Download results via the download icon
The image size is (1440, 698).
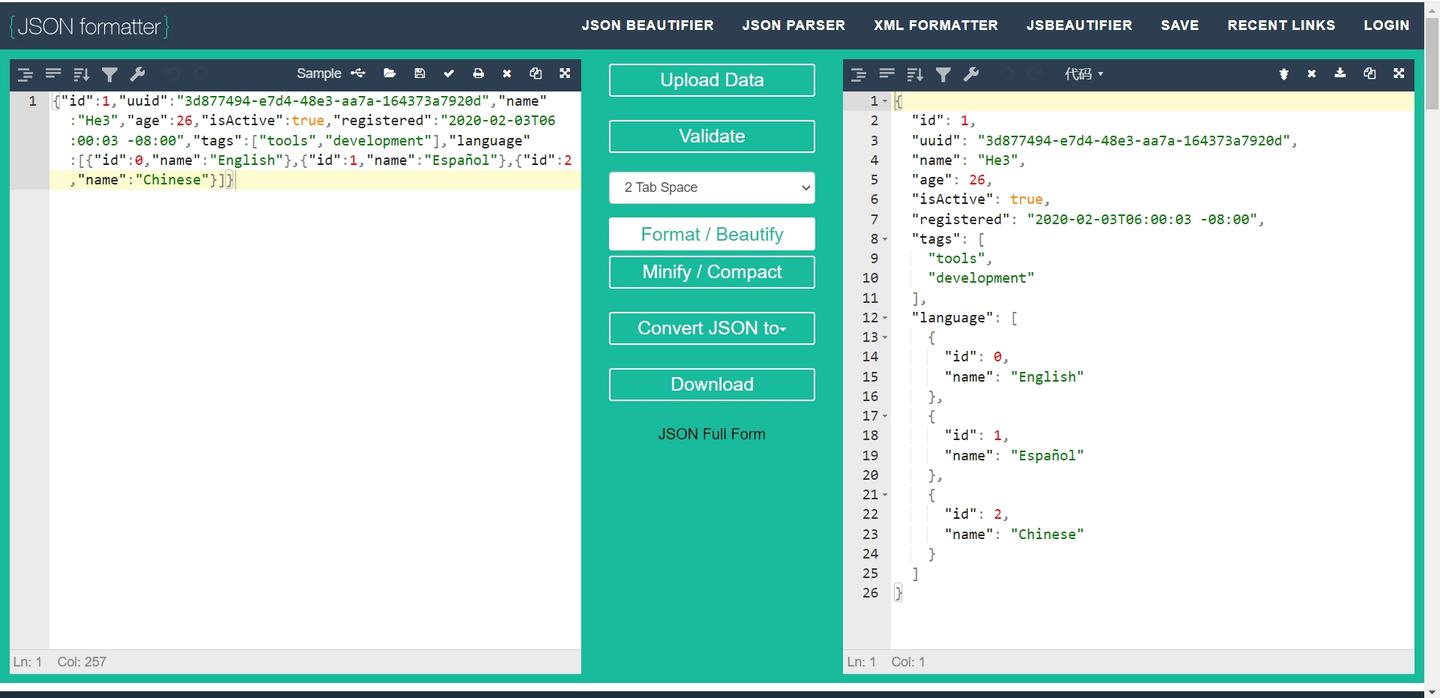click(1339, 73)
